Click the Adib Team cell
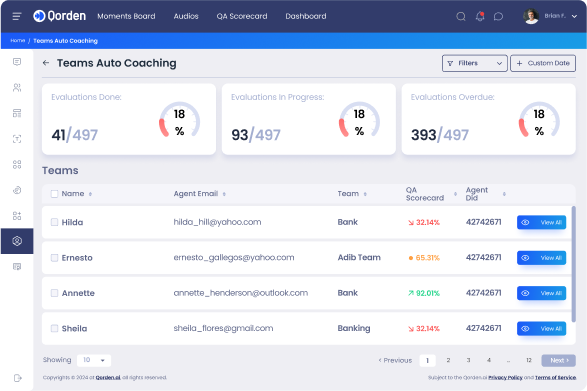 [x=359, y=257]
